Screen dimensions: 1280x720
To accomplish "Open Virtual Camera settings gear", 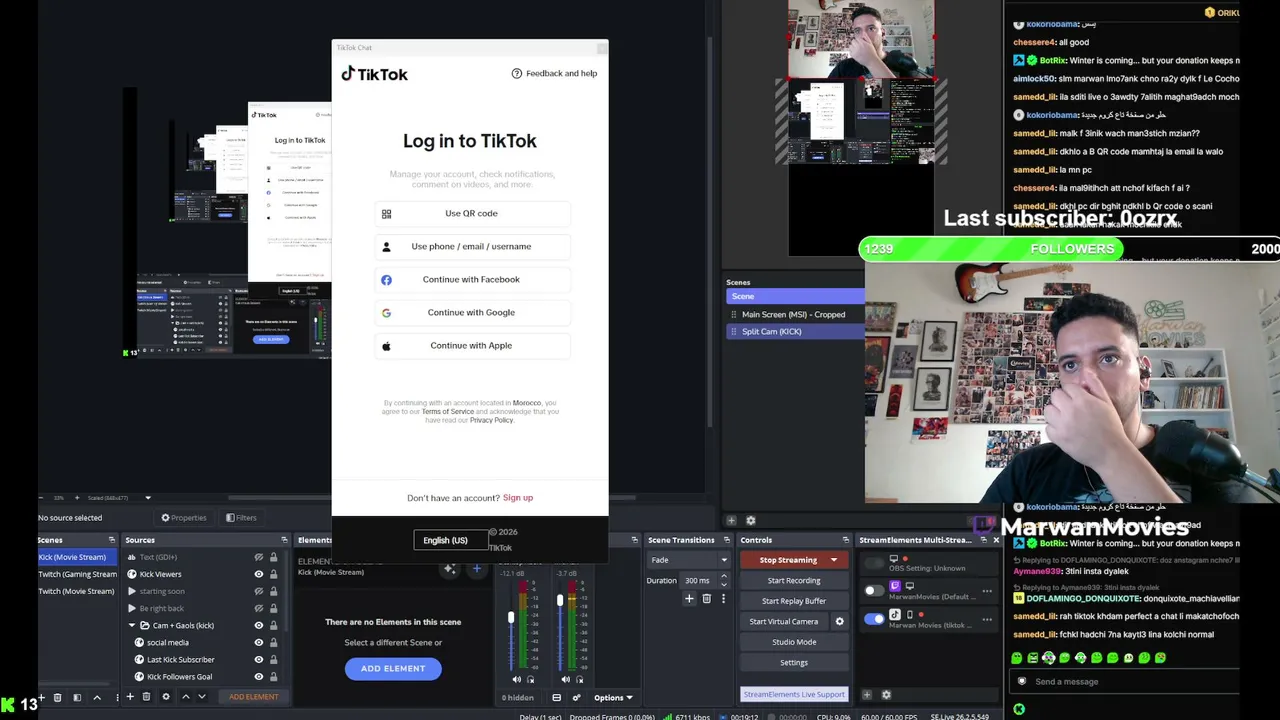I will (839, 621).
